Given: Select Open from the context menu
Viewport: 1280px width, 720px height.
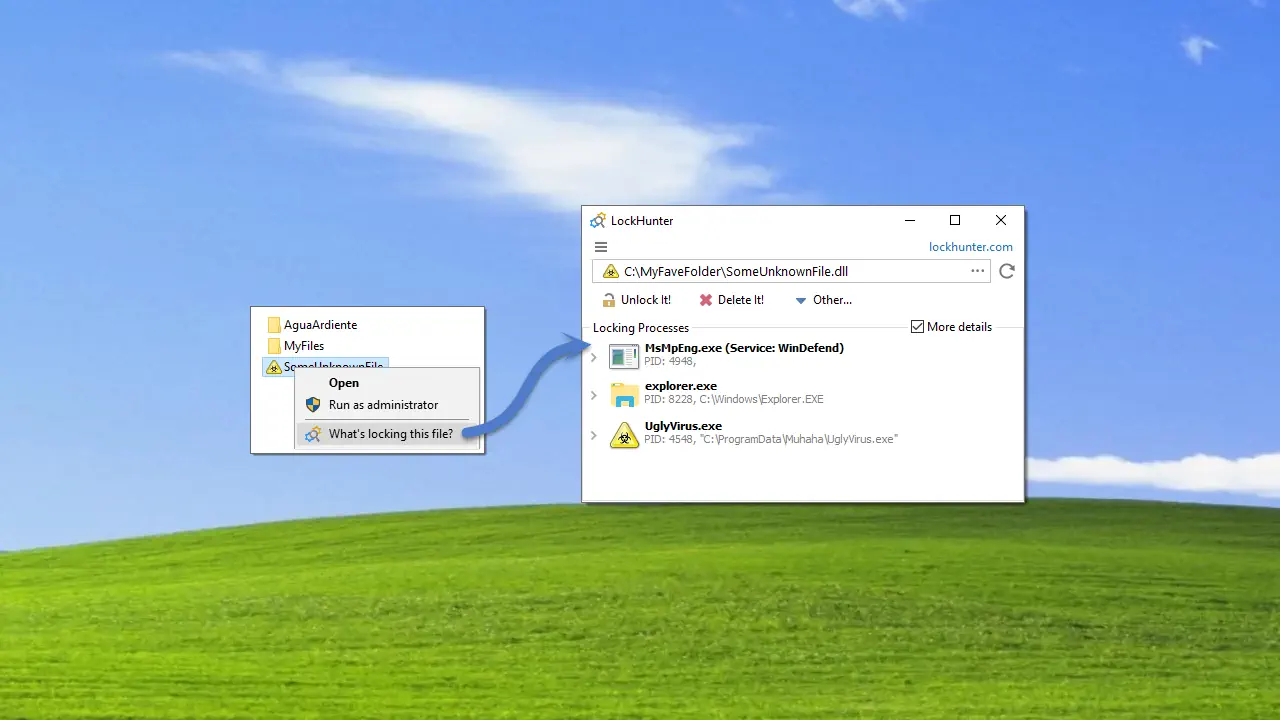Looking at the screenshot, I should pos(343,382).
